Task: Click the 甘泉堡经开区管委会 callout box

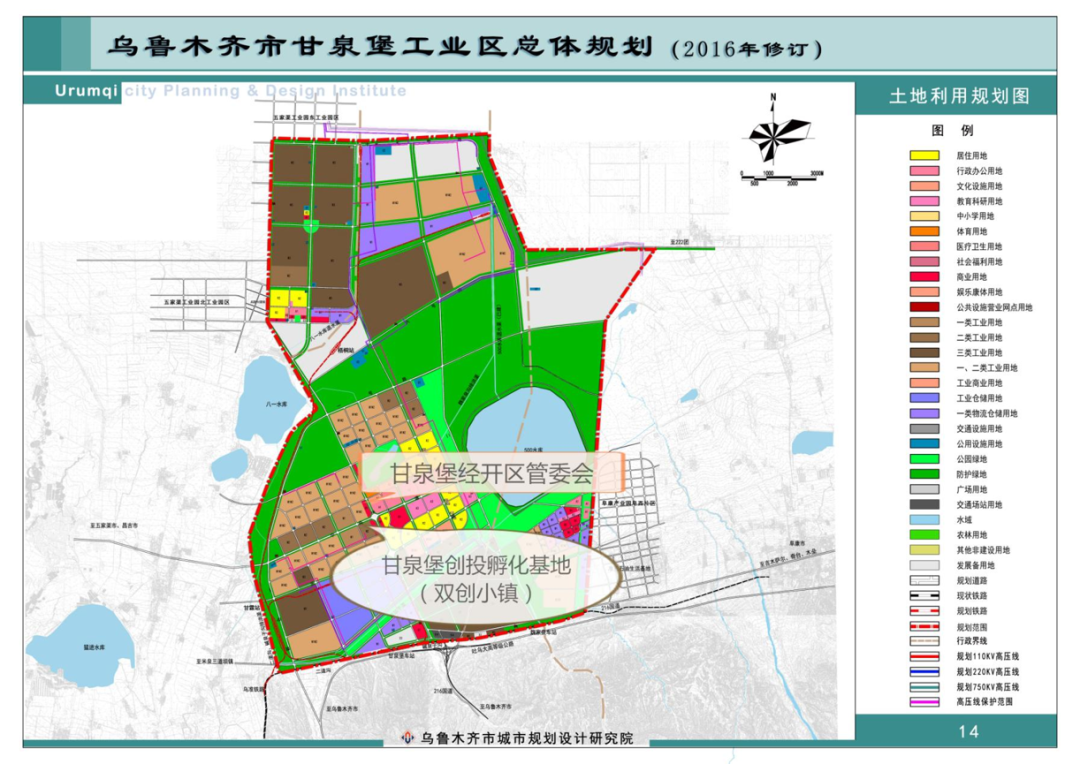Action: point(492,473)
